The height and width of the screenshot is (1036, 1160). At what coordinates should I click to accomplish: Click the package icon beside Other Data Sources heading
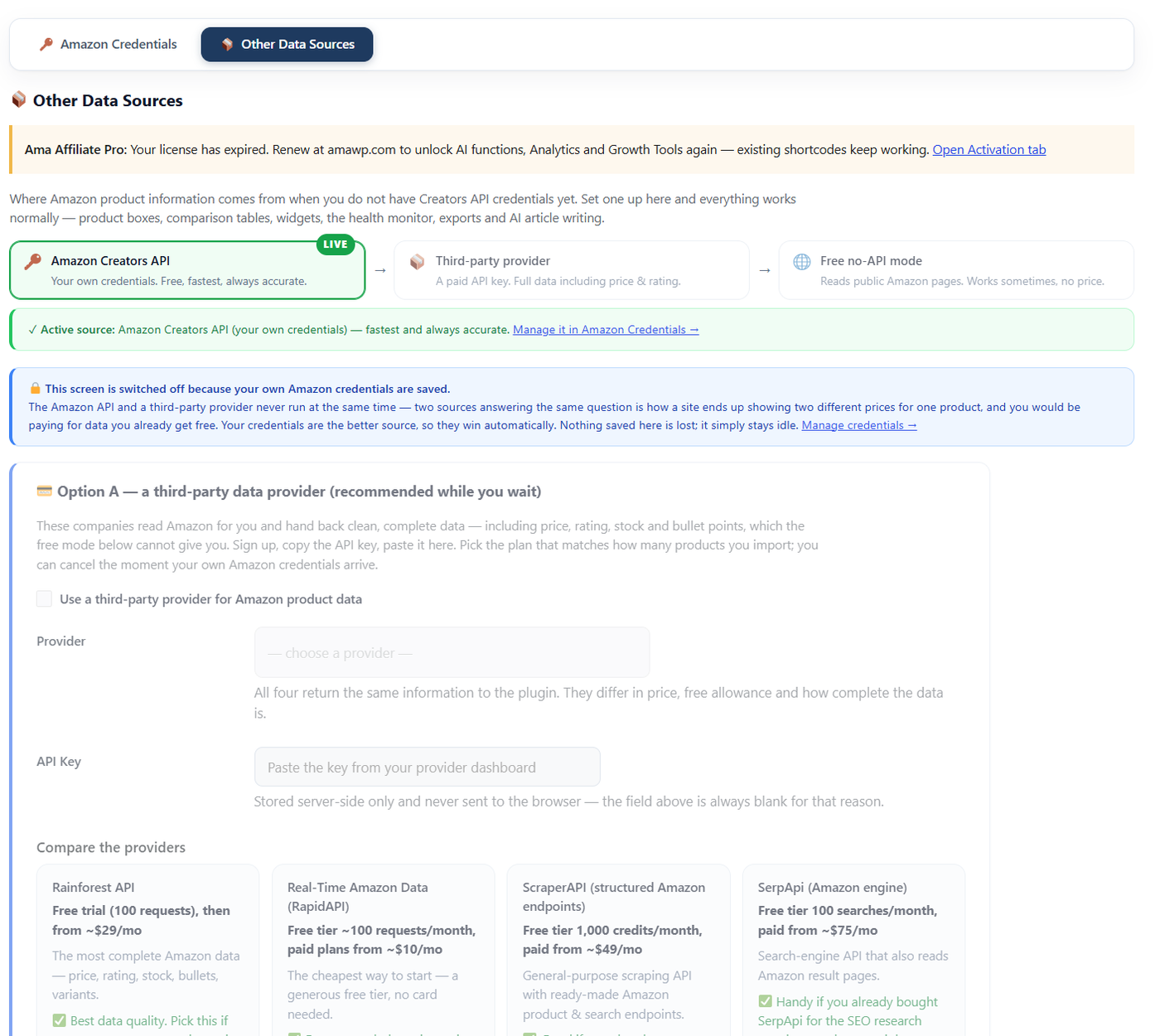18,99
